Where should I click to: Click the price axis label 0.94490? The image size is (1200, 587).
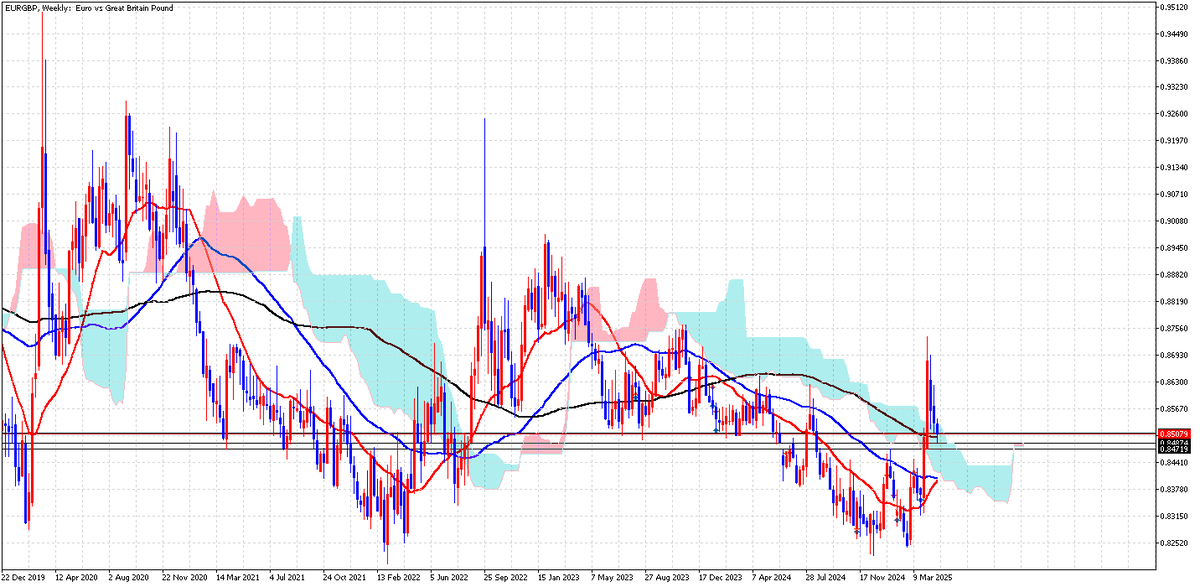point(1175,34)
